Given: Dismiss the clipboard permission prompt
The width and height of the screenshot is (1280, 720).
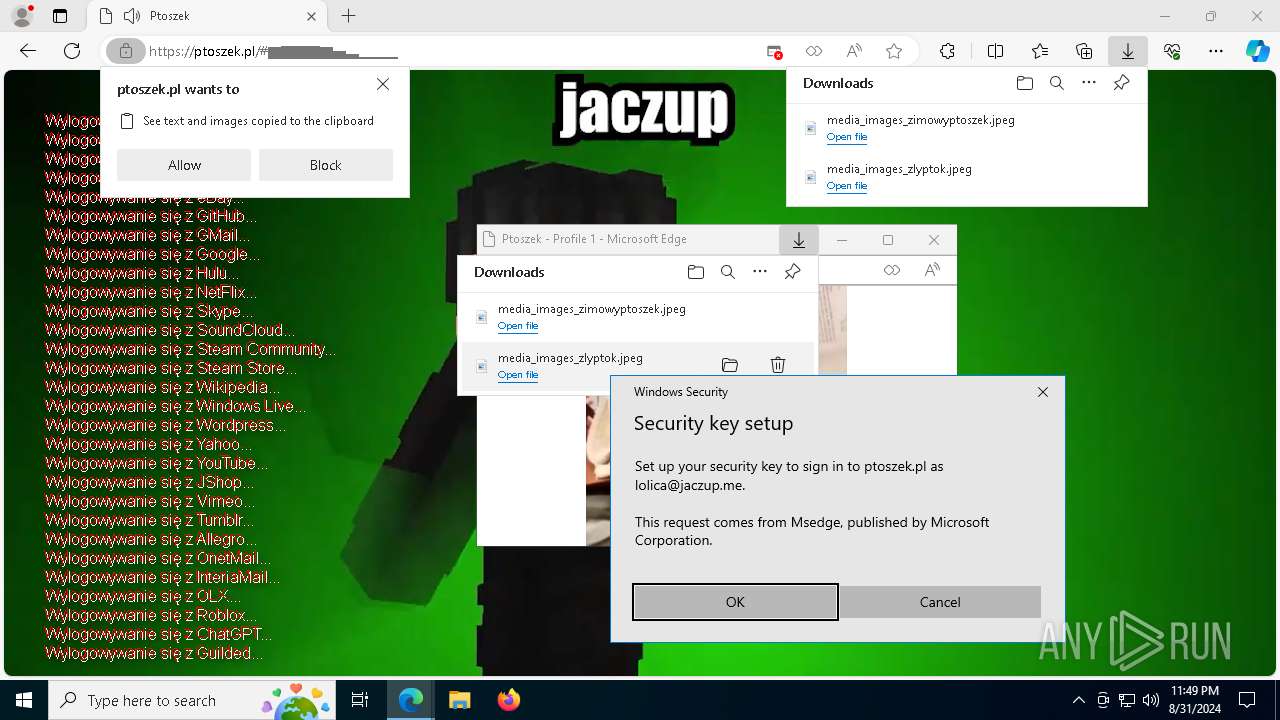Looking at the screenshot, I should point(383,85).
